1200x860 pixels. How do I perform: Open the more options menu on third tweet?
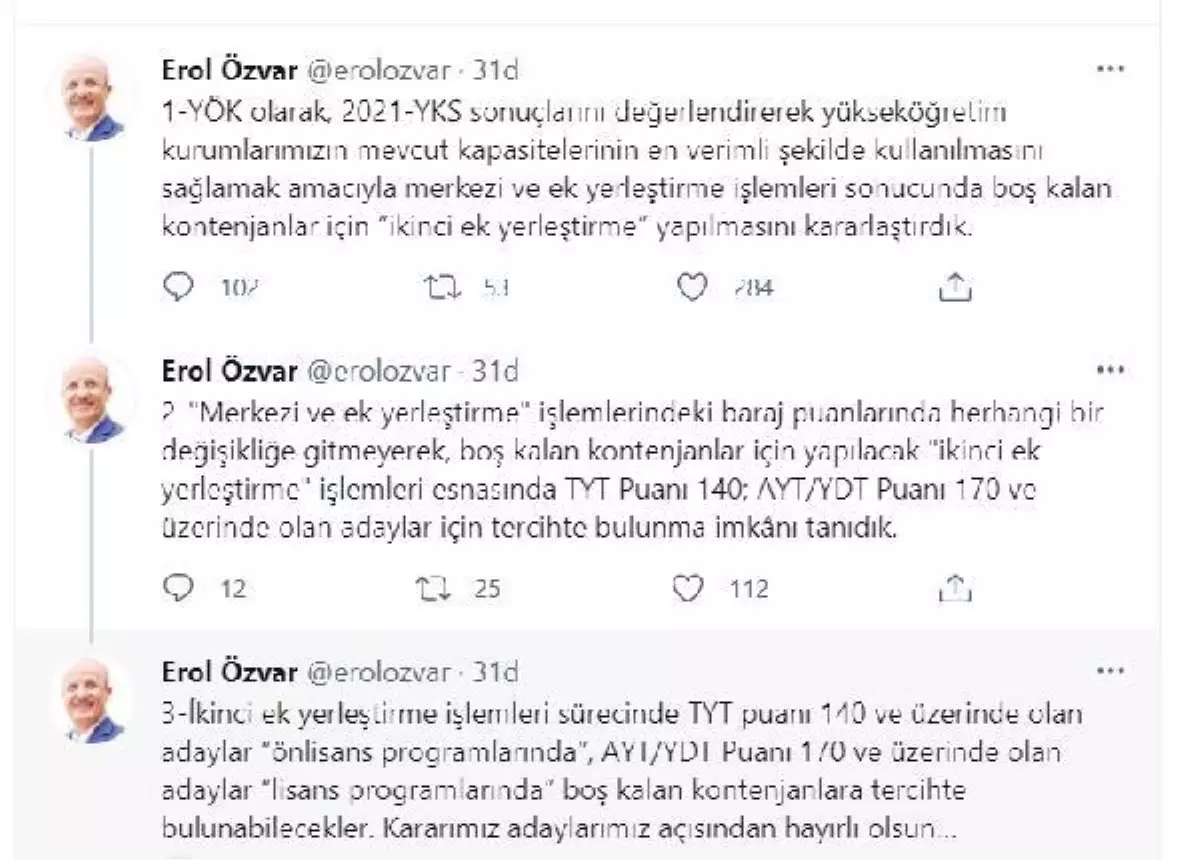coord(1111,670)
